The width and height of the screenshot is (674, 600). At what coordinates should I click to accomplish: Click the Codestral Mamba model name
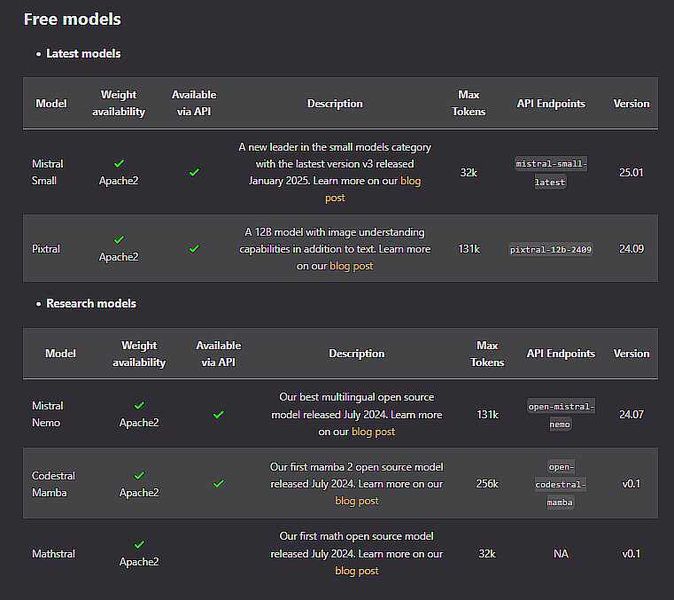pyautogui.click(x=53, y=484)
